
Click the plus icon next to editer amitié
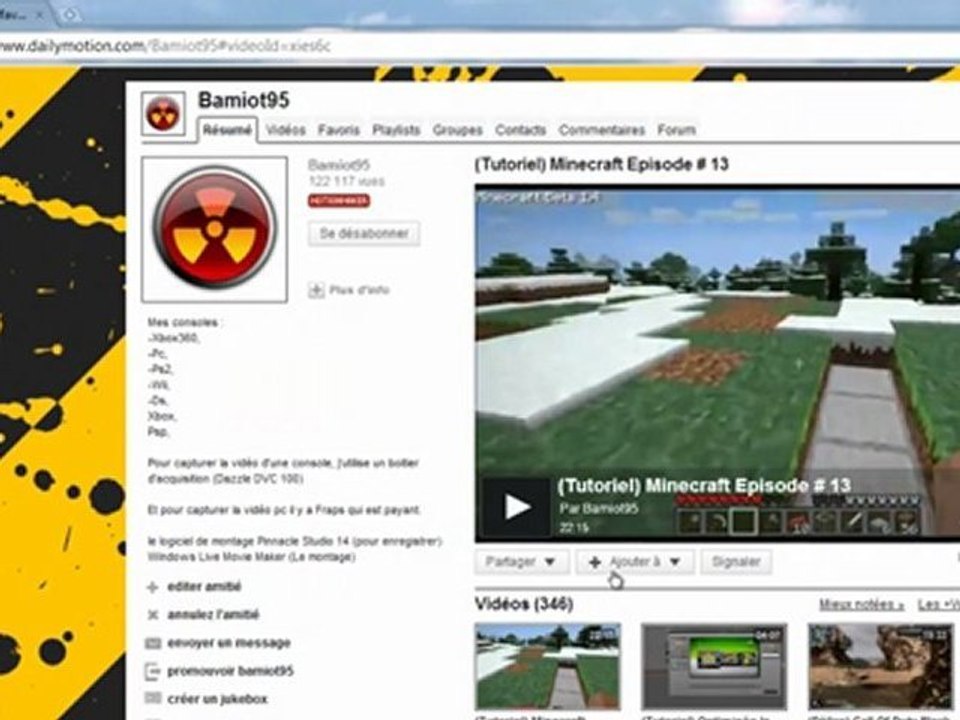[152, 587]
